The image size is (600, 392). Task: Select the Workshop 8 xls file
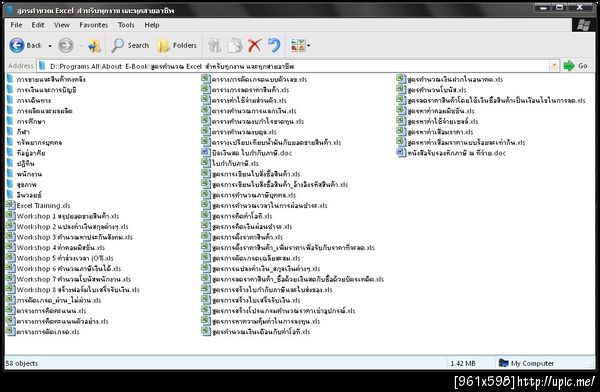pos(73,289)
